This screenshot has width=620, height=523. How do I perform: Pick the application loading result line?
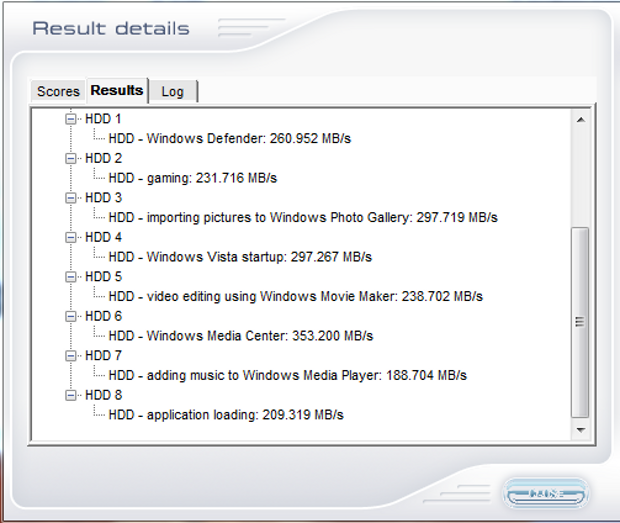pyautogui.click(x=226, y=414)
